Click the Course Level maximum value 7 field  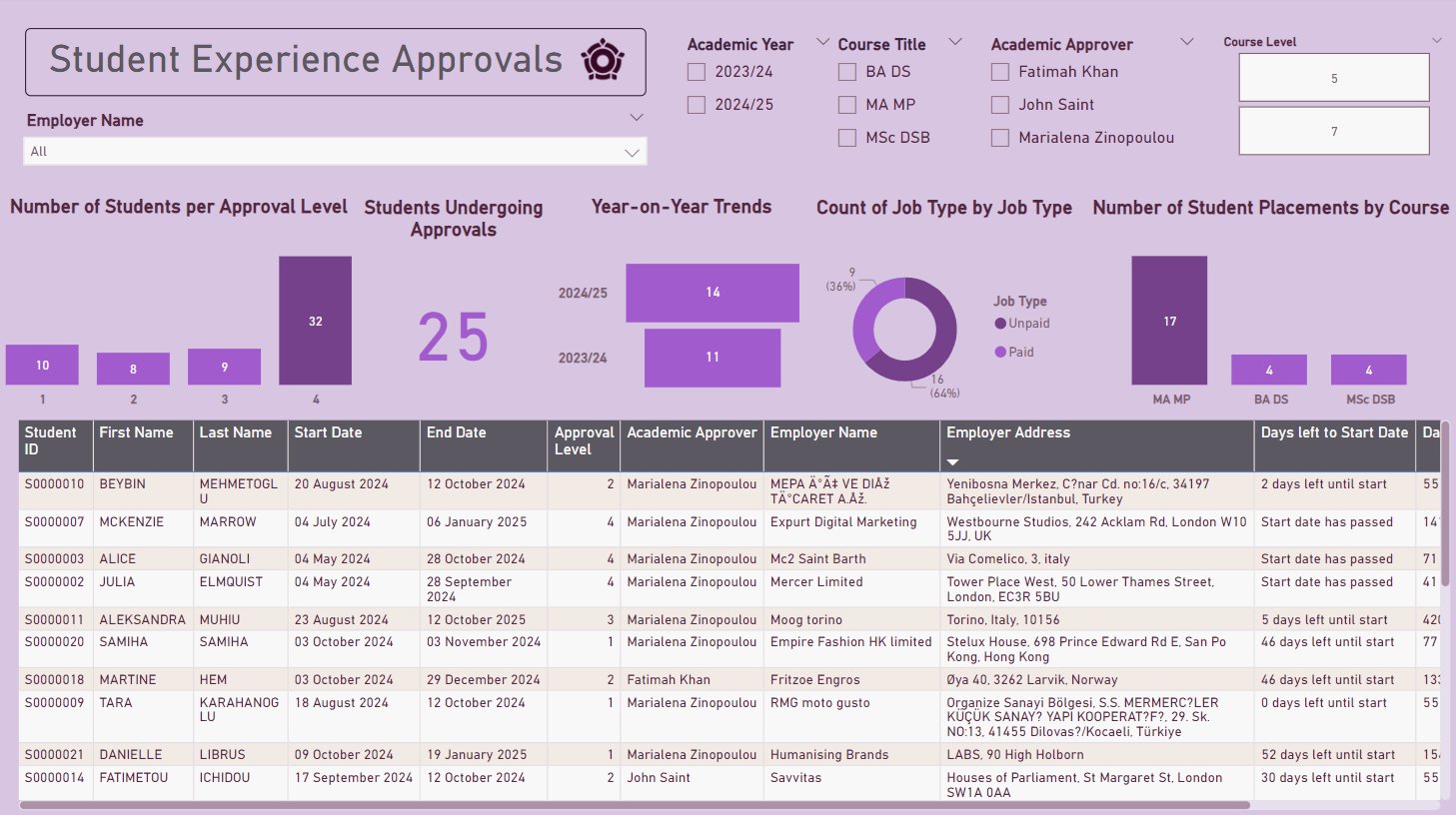click(x=1334, y=131)
